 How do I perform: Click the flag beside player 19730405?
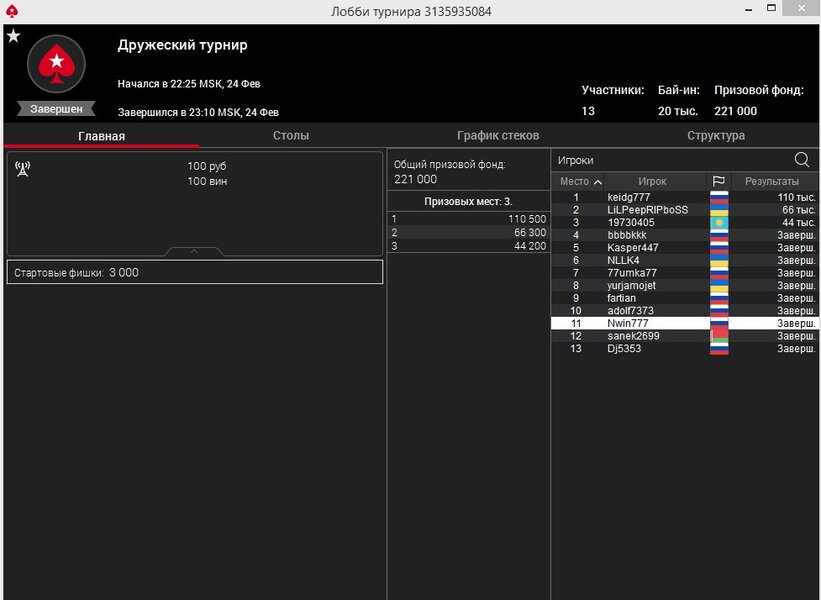tap(718, 222)
